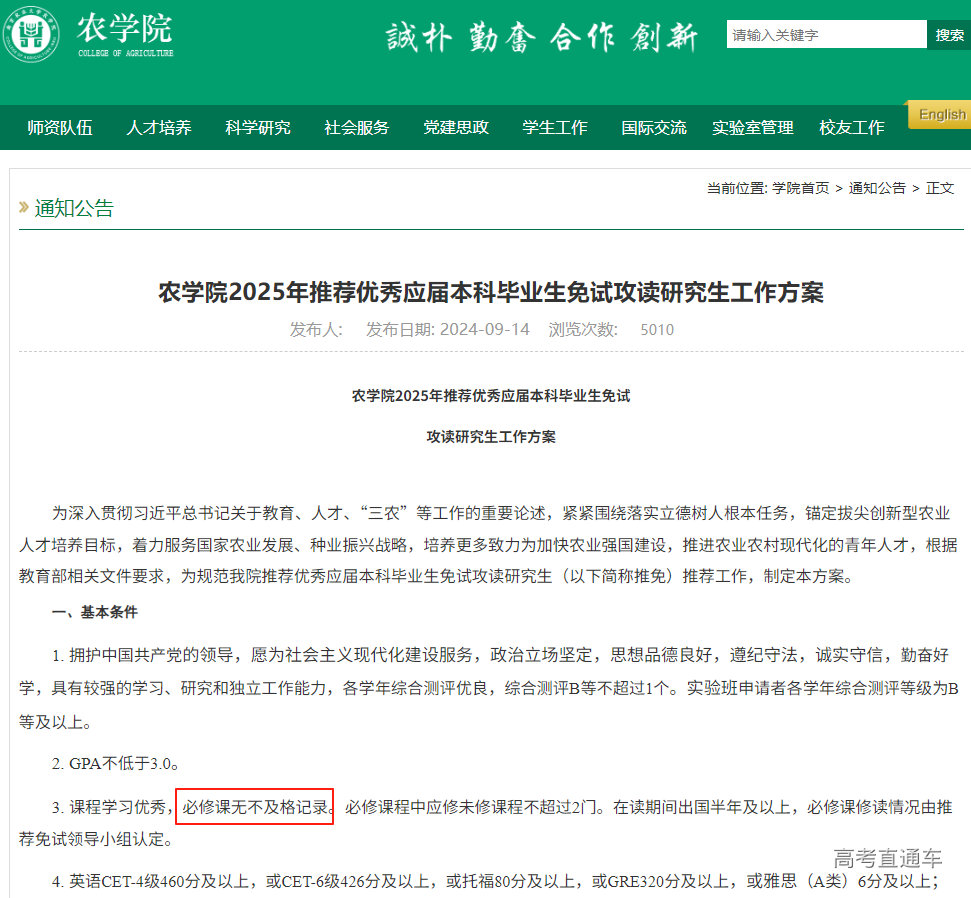Select 实验室管理 in the navigation bar
Screen dimensions: 971x898
pos(752,128)
